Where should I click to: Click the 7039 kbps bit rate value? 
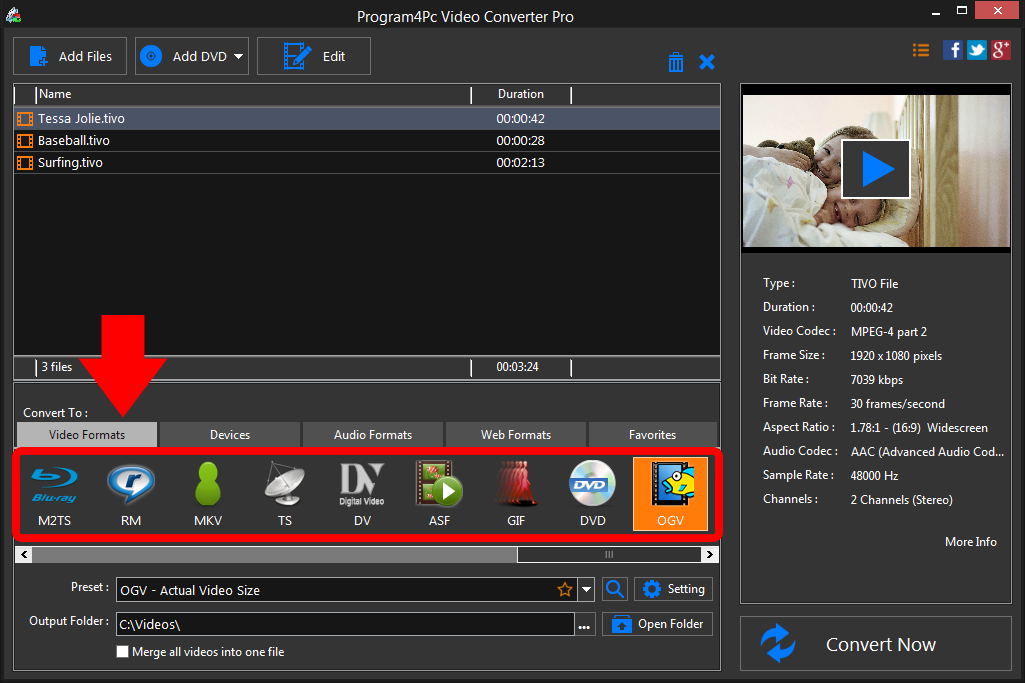(x=877, y=380)
